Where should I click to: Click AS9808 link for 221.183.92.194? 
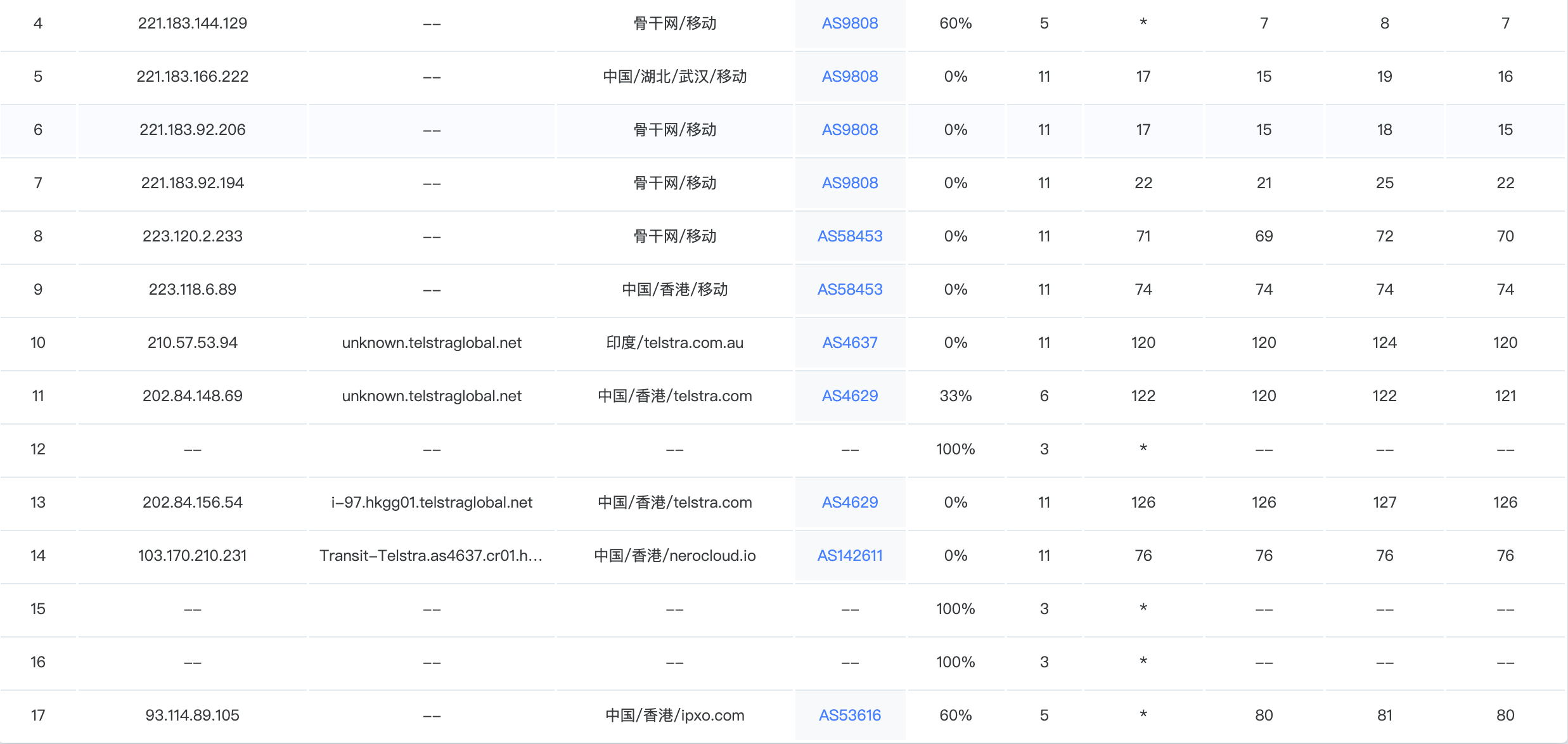(849, 183)
